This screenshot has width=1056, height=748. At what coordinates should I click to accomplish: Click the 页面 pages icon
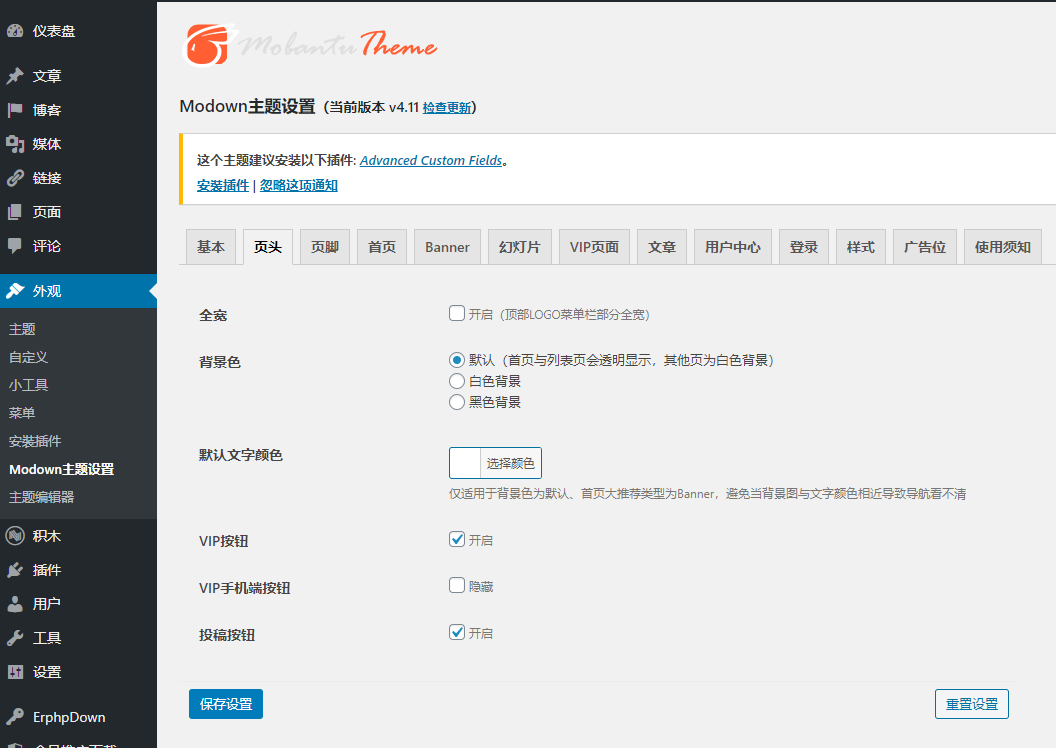[15, 212]
